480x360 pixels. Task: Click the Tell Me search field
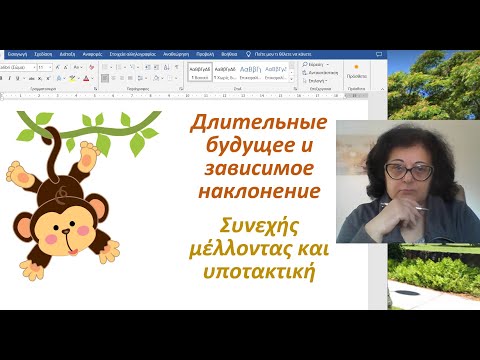(283, 54)
